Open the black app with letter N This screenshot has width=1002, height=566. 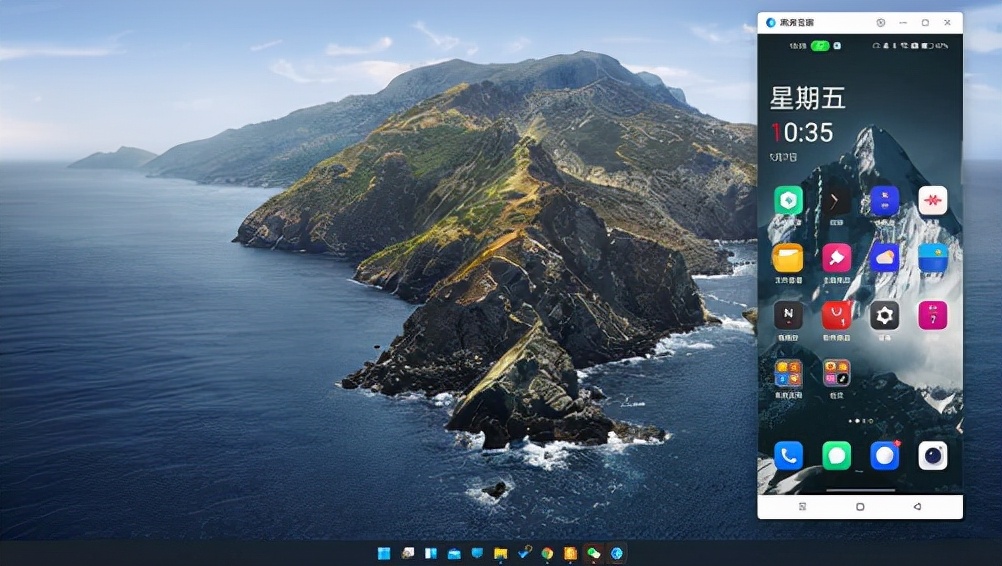click(789, 315)
